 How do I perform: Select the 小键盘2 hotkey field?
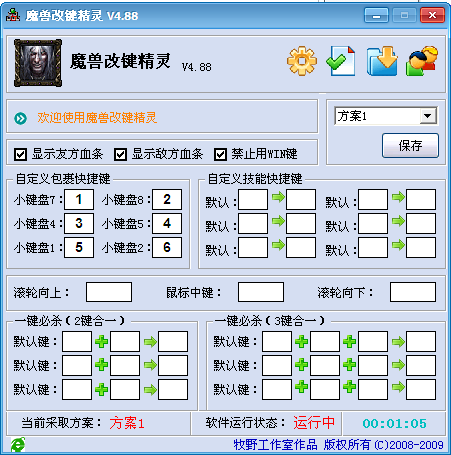click(167, 247)
